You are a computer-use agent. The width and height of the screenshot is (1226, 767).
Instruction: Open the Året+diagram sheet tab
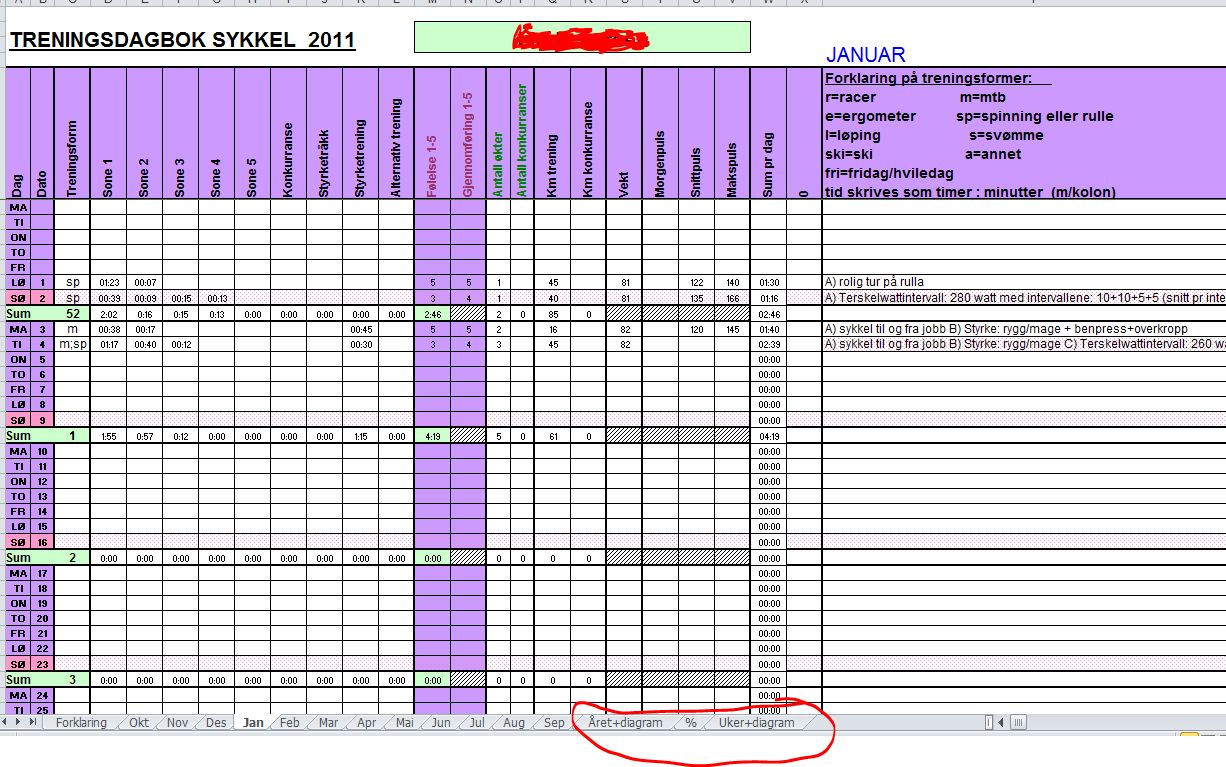625,722
